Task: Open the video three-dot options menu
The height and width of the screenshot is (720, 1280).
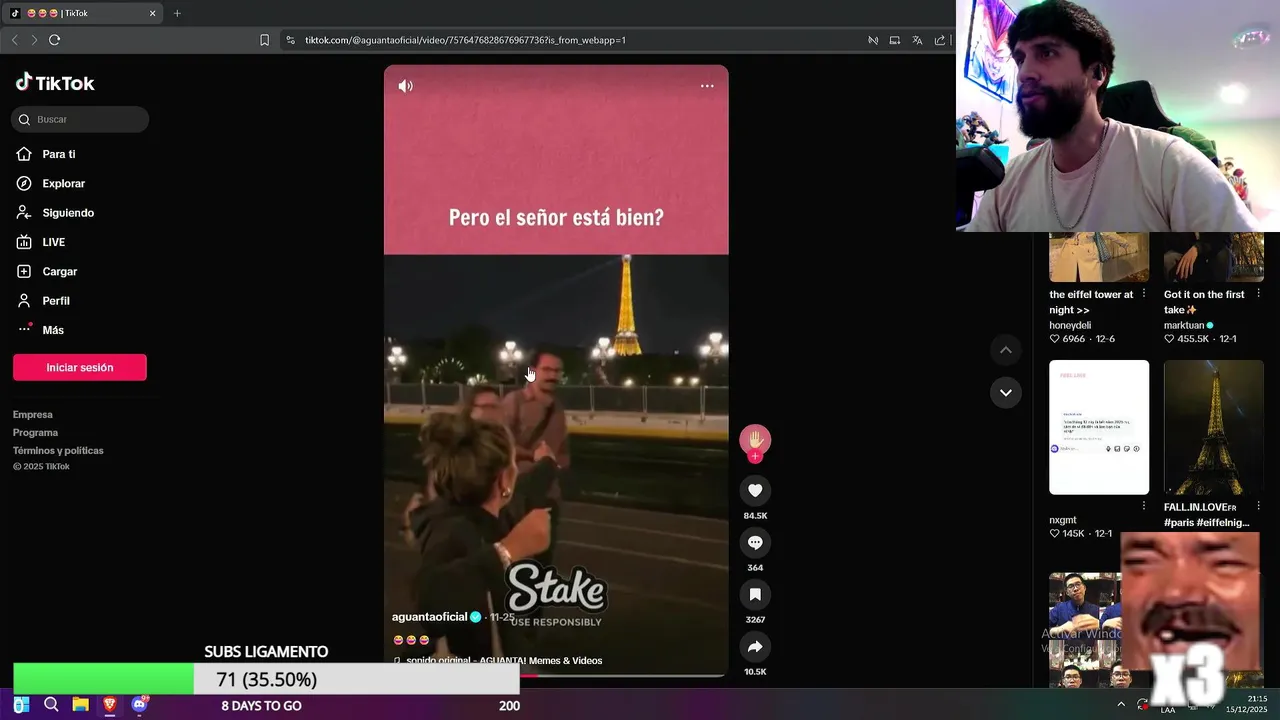Action: point(707,86)
